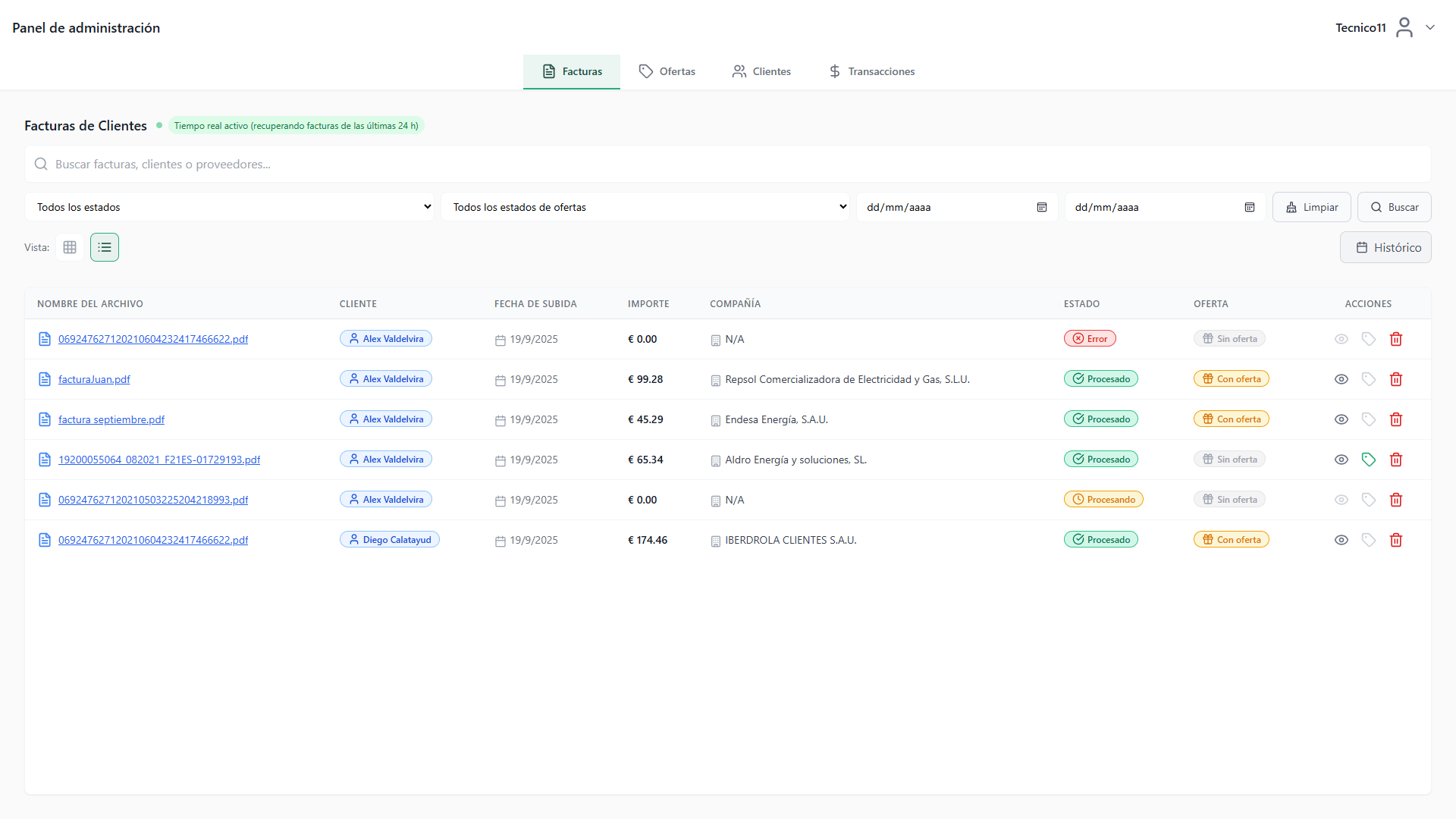The height and width of the screenshot is (819, 1456).
Task: Open the Transacciones tab
Action: tap(871, 71)
